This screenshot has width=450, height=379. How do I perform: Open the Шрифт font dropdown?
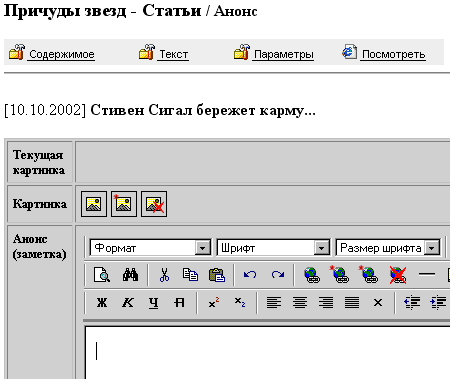273,248
